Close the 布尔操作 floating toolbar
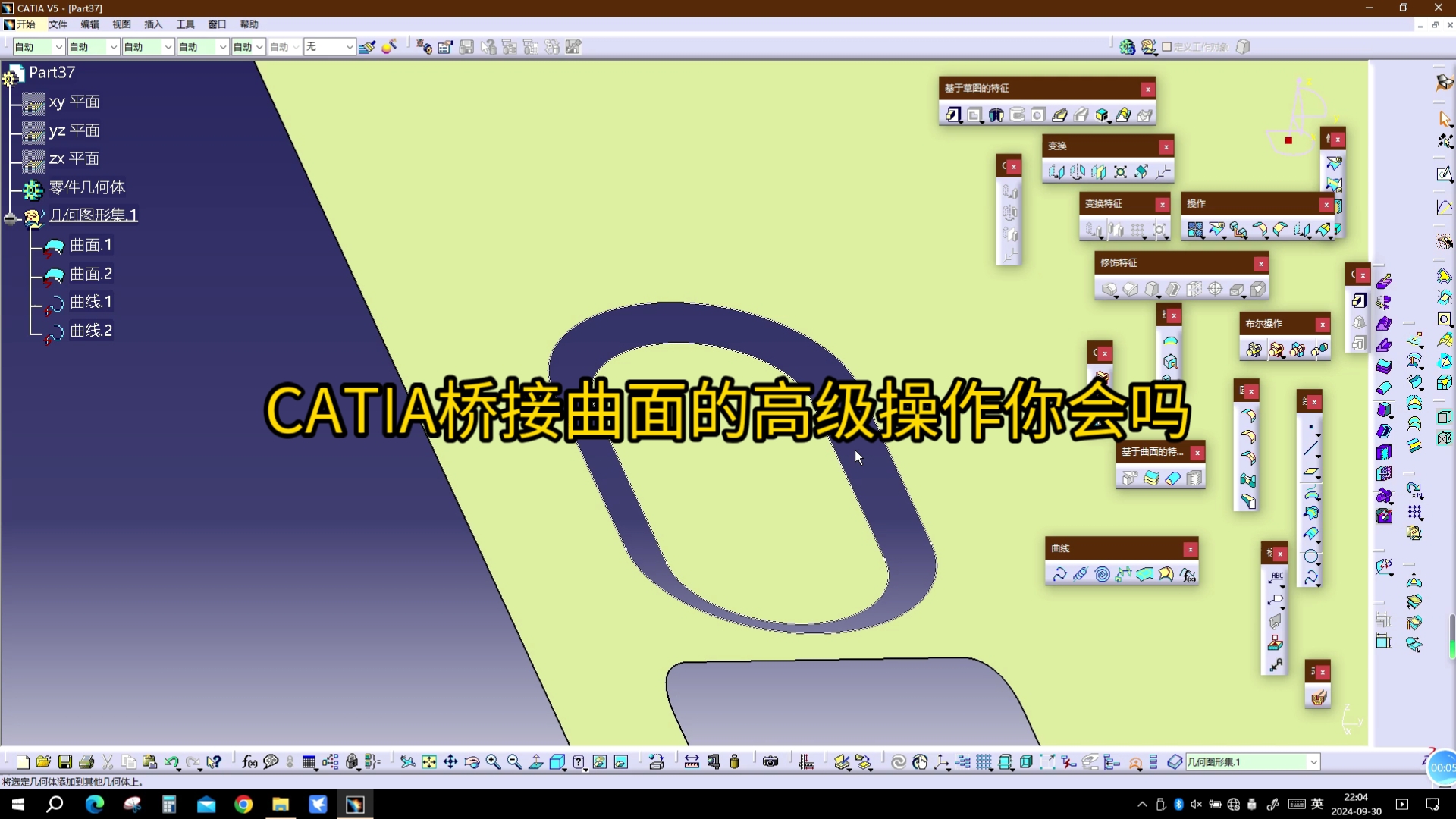The height and width of the screenshot is (819, 1456). tap(1323, 324)
